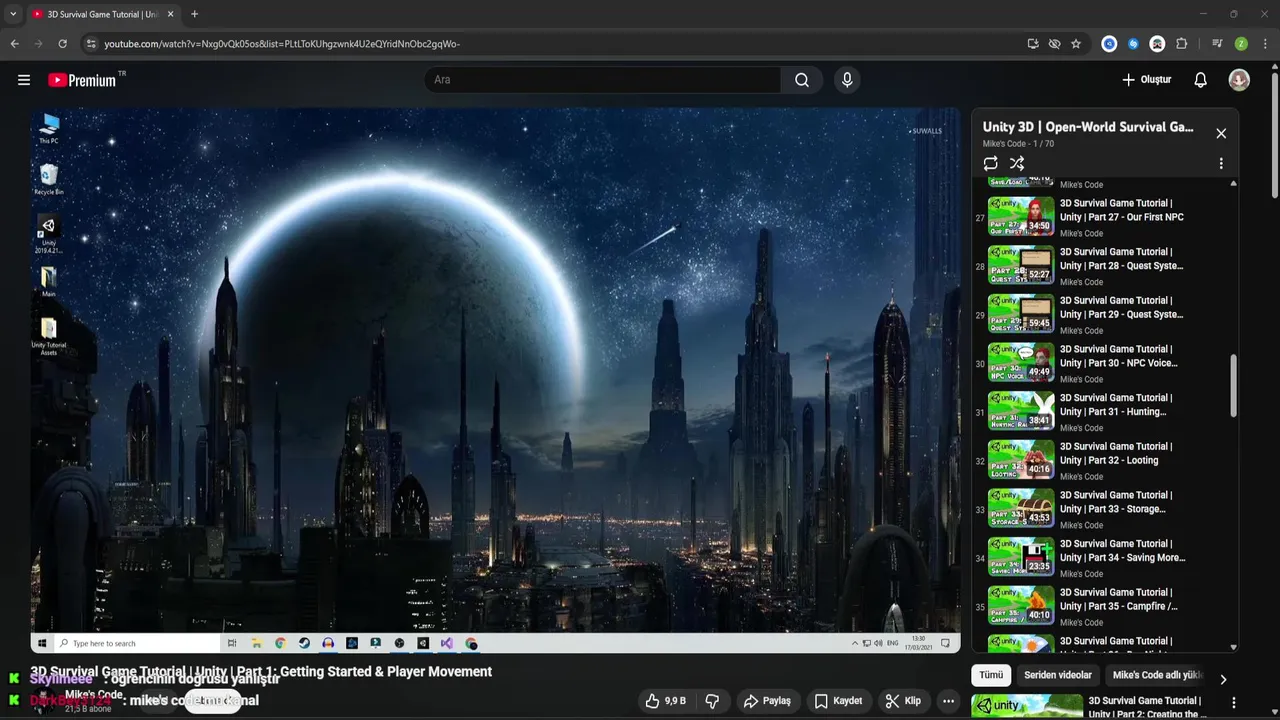Select the Seriden videolar chip
This screenshot has width=1280, height=720.
point(1058,675)
